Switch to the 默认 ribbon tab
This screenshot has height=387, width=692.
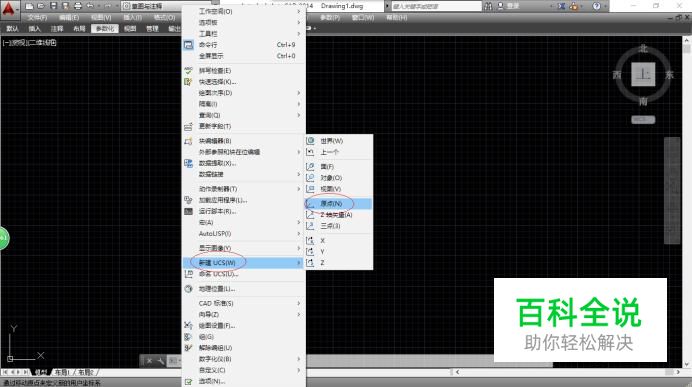coord(12,29)
